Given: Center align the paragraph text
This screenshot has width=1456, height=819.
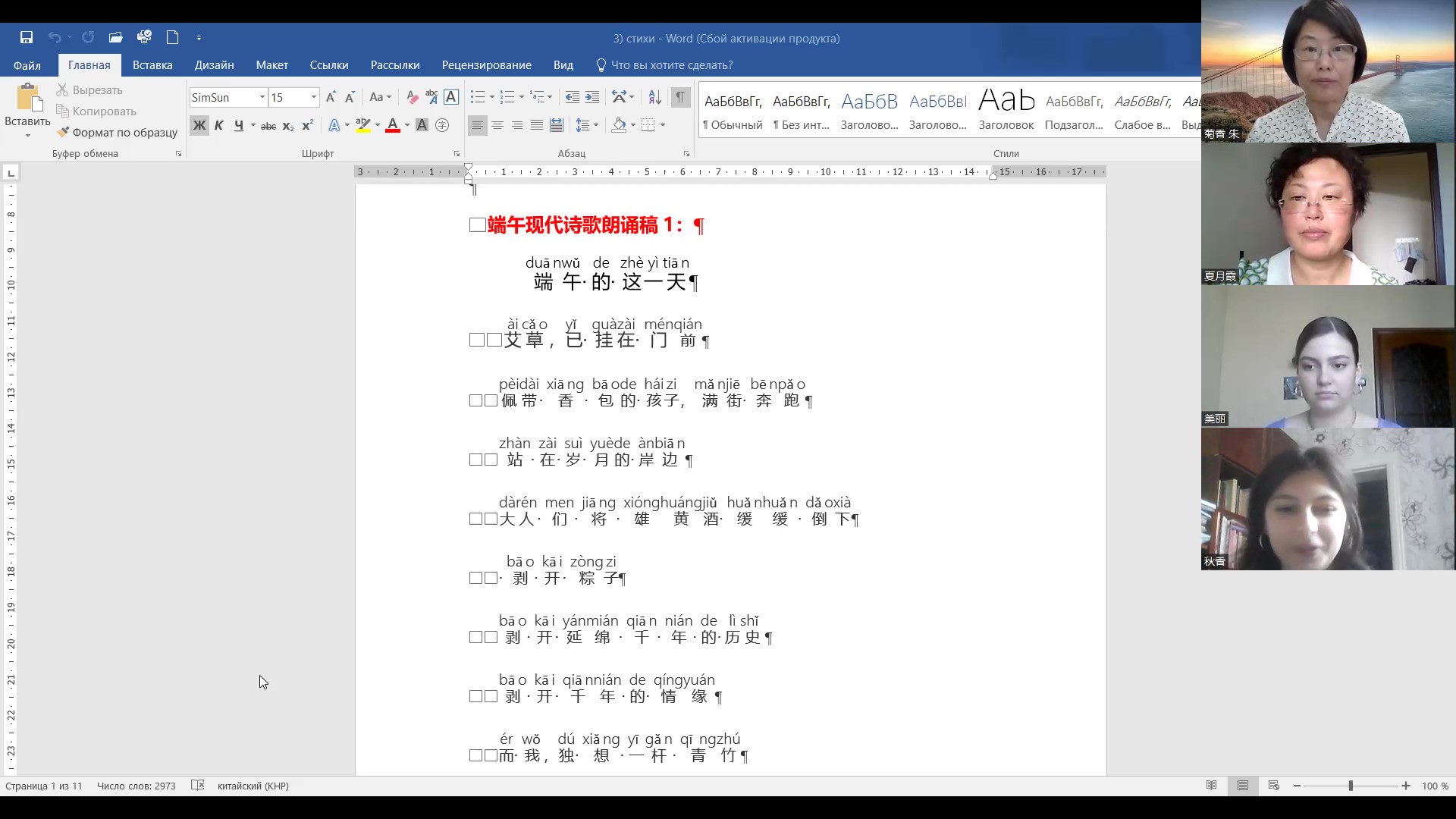Looking at the screenshot, I should click(497, 125).
